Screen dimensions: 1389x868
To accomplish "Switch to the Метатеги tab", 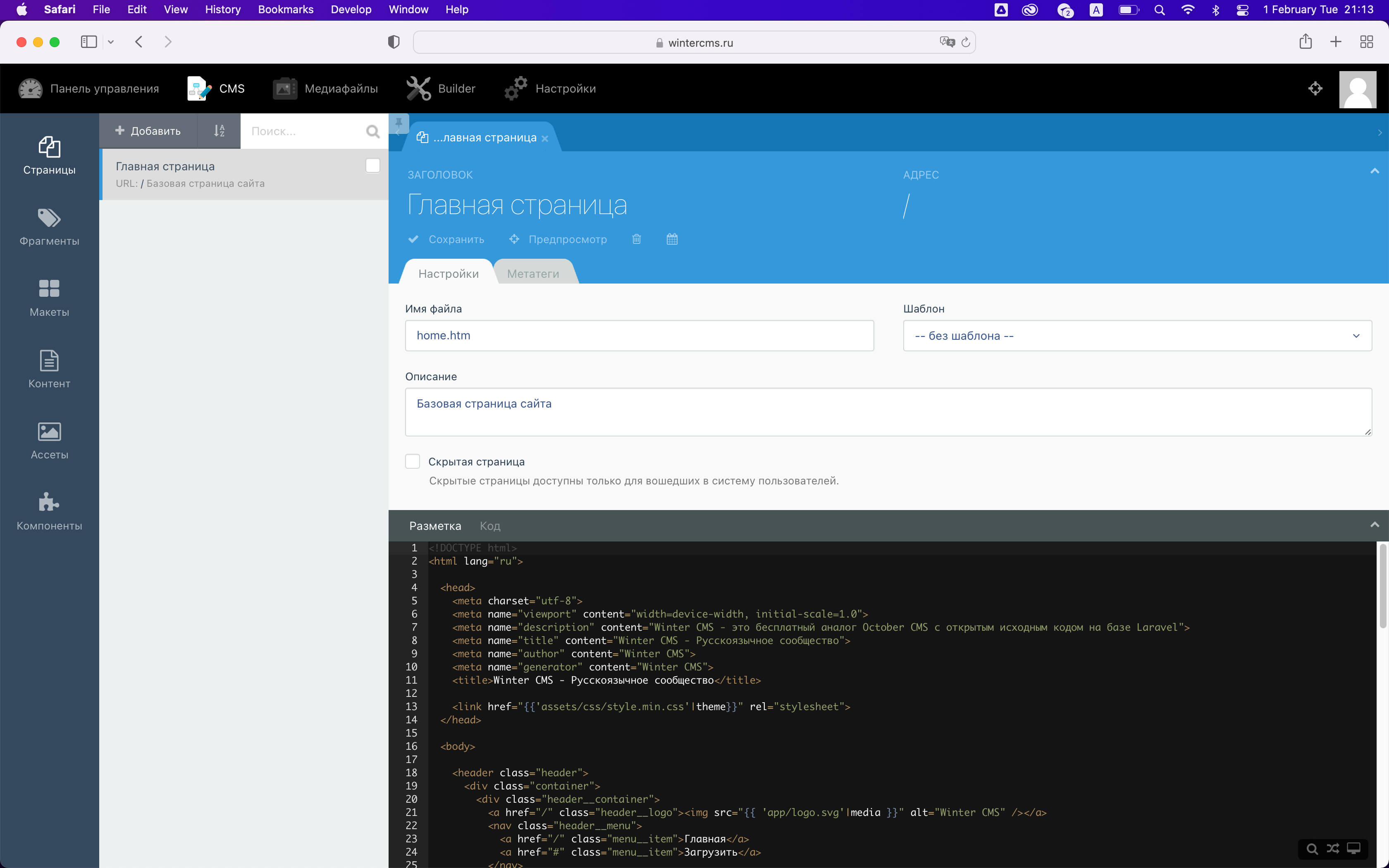I will click(x=532, y=273).
